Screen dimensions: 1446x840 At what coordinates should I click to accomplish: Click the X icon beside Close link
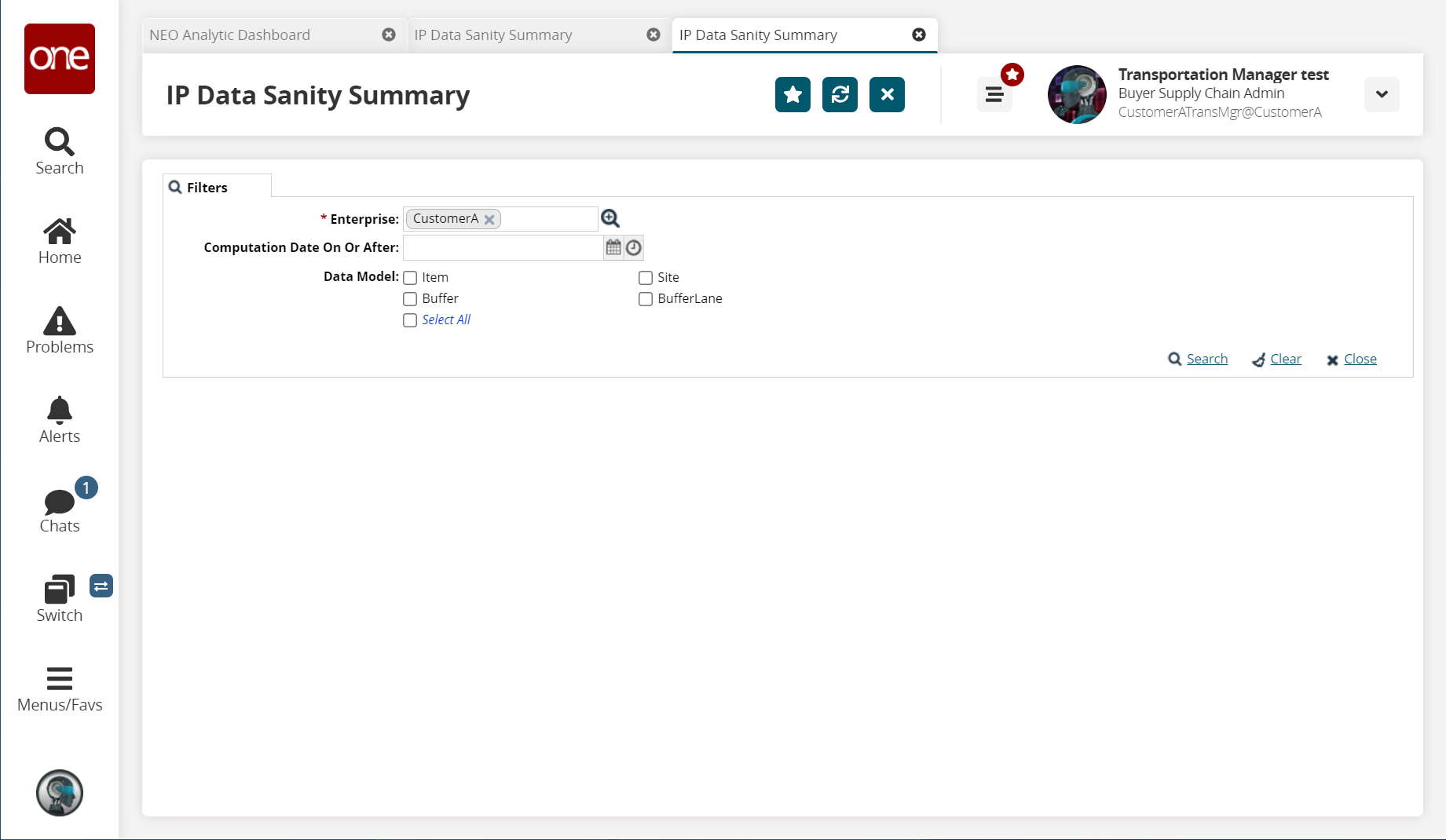pyautogui.click(x=1333, y=360)
